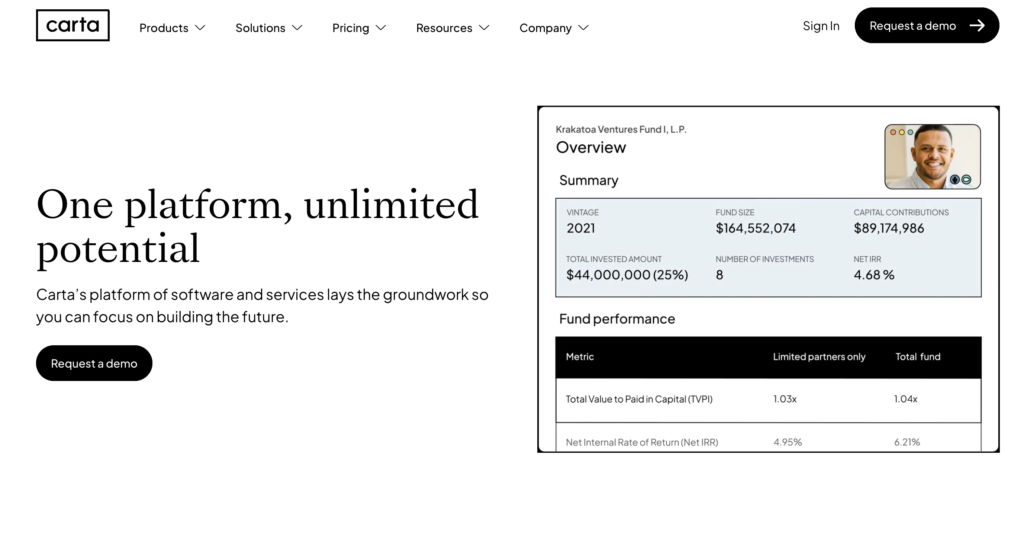Click the Capital contributions value $89,174,986
The image size is (1024, 538).
click(889, 228)
